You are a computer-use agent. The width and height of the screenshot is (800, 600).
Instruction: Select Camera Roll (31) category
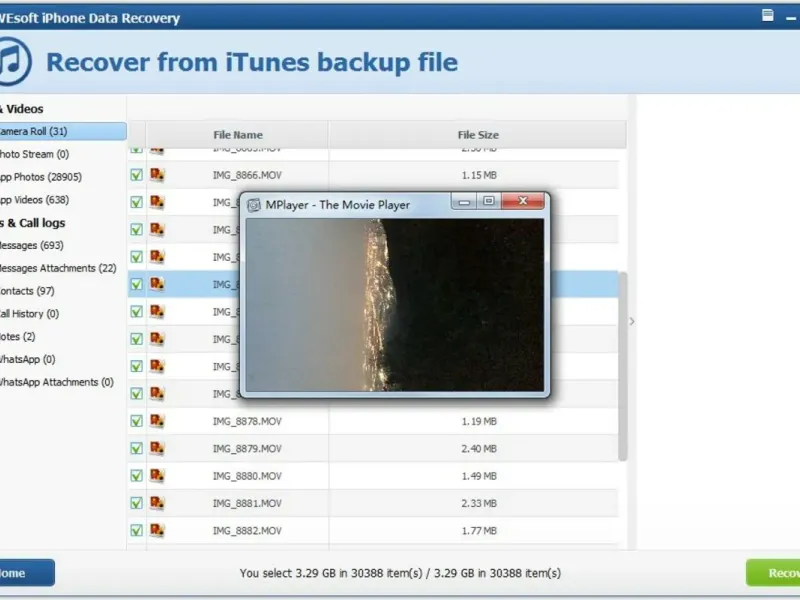(x=63, y=131)
